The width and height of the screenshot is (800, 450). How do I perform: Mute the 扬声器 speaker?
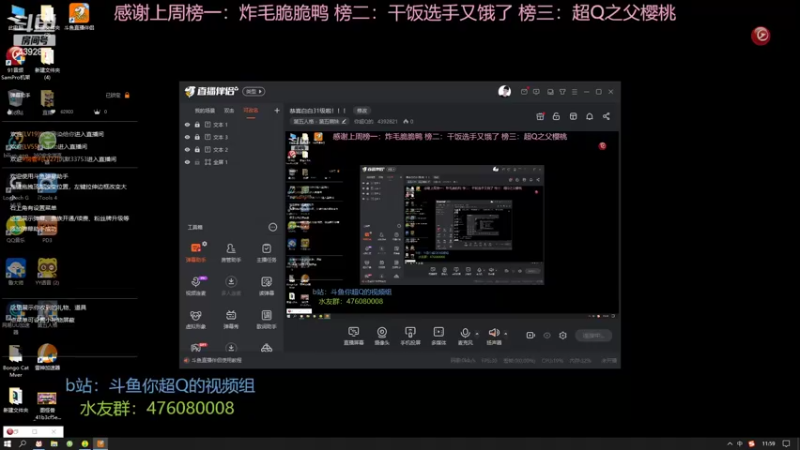tap(493, 336)
